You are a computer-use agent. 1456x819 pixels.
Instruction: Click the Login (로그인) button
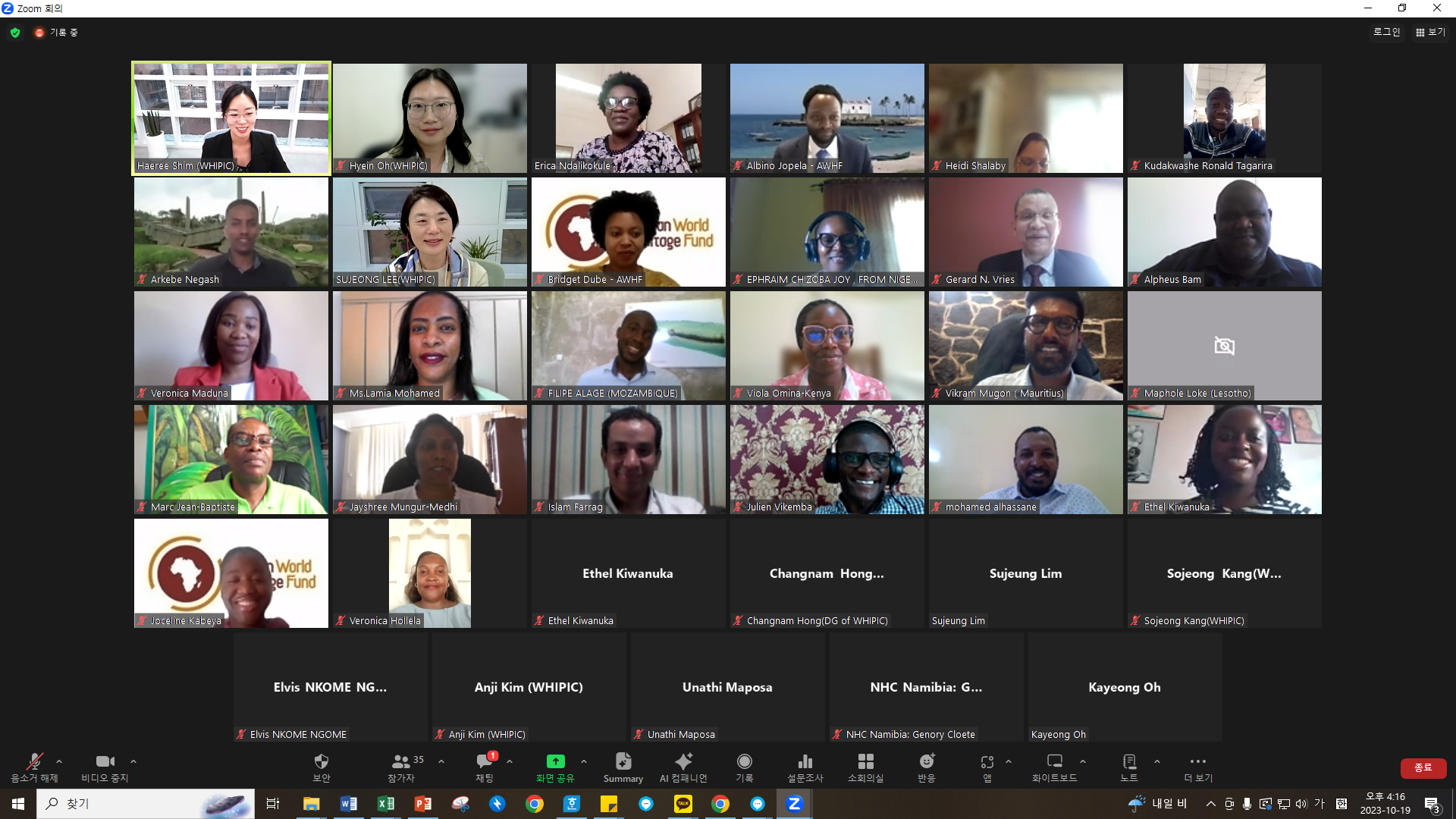tap(1386, 32)
